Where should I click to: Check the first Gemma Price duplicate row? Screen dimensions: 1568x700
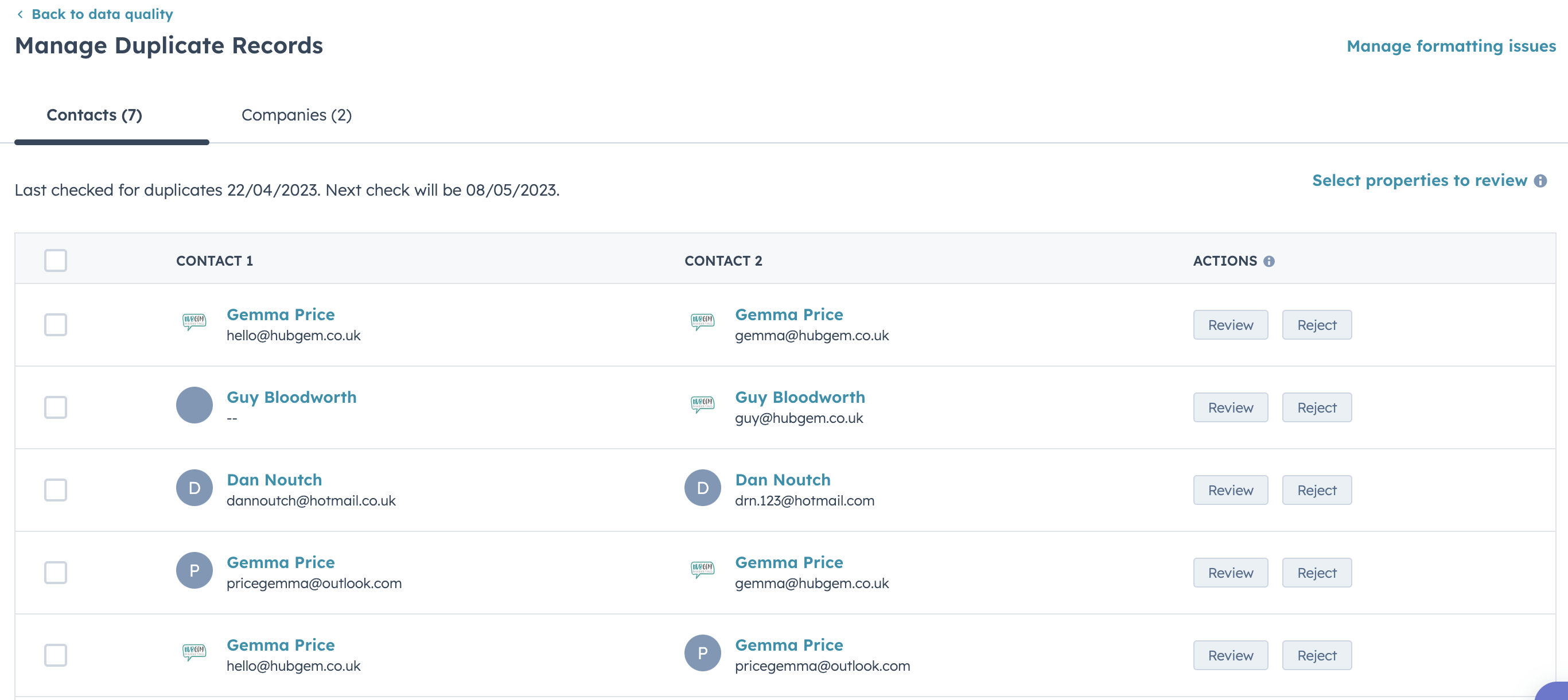[56, 325]
